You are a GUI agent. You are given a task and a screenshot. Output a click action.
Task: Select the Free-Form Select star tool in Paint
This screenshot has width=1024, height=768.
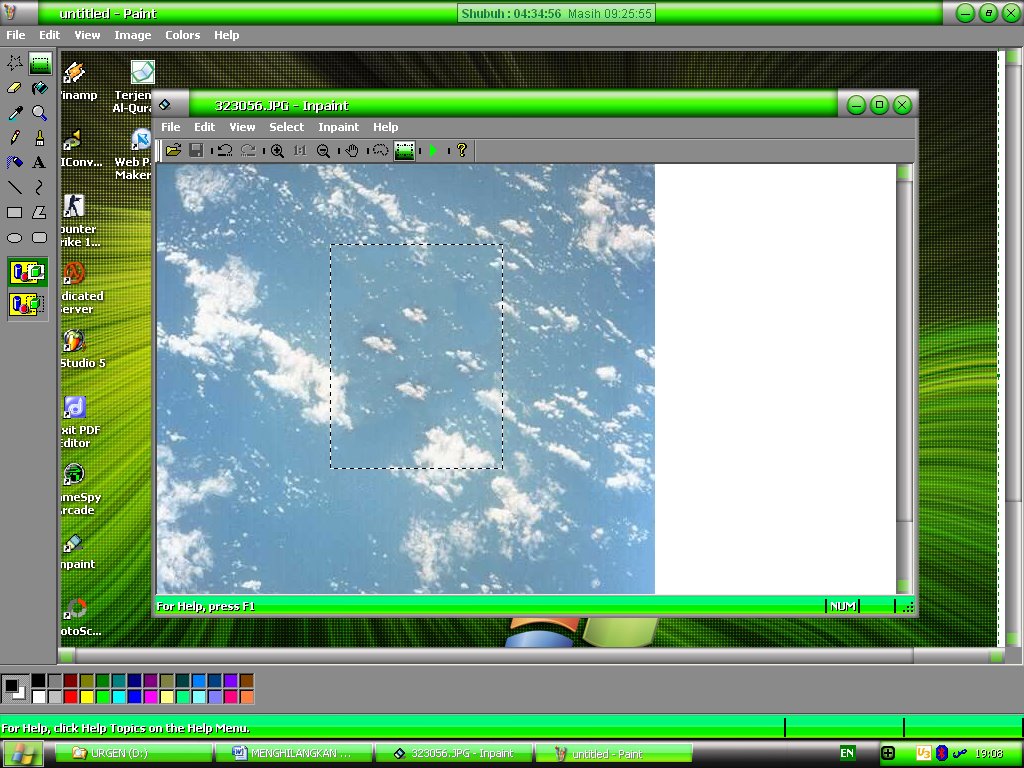tap(14, 63)
